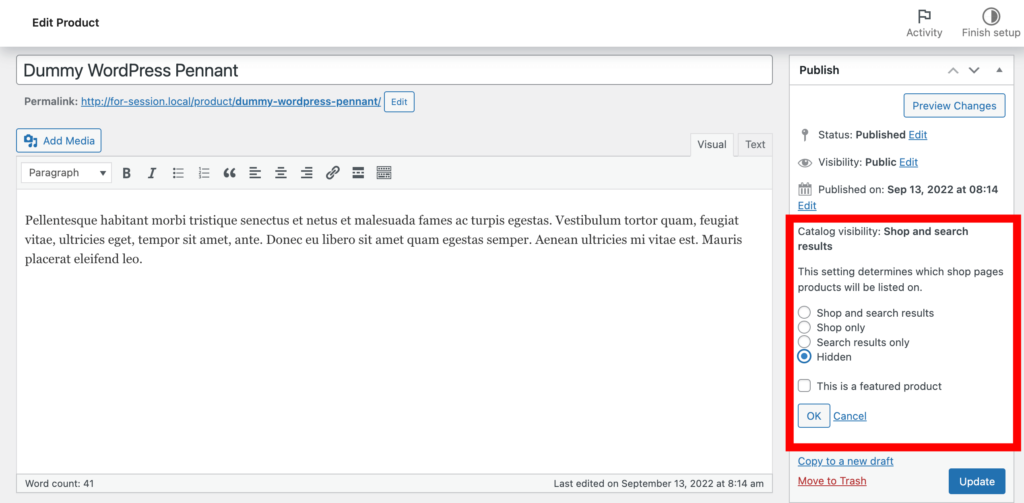Image resolution: width=1024 pixels, height=503 pixels.
Task: Click the Edit Product heading
Action: (x=65, y=23)
